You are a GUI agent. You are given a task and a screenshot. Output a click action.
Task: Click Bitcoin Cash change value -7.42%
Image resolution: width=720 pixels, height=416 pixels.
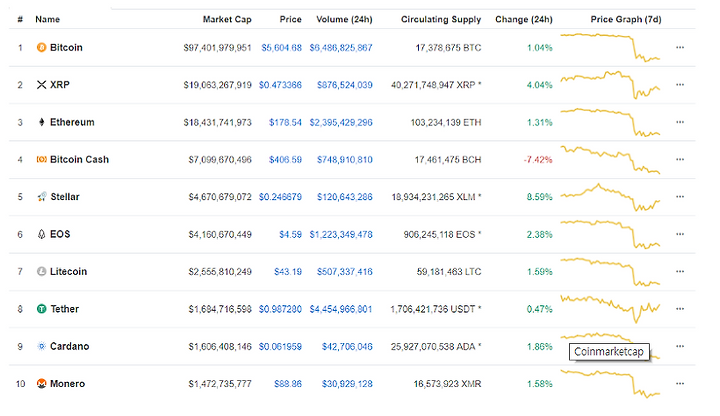pos(538,160)
